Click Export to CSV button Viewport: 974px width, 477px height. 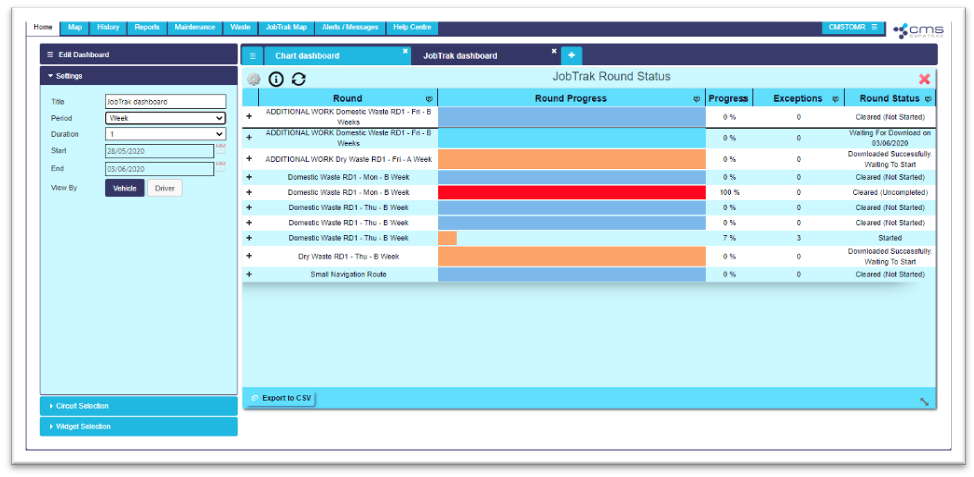coord(280,398)
